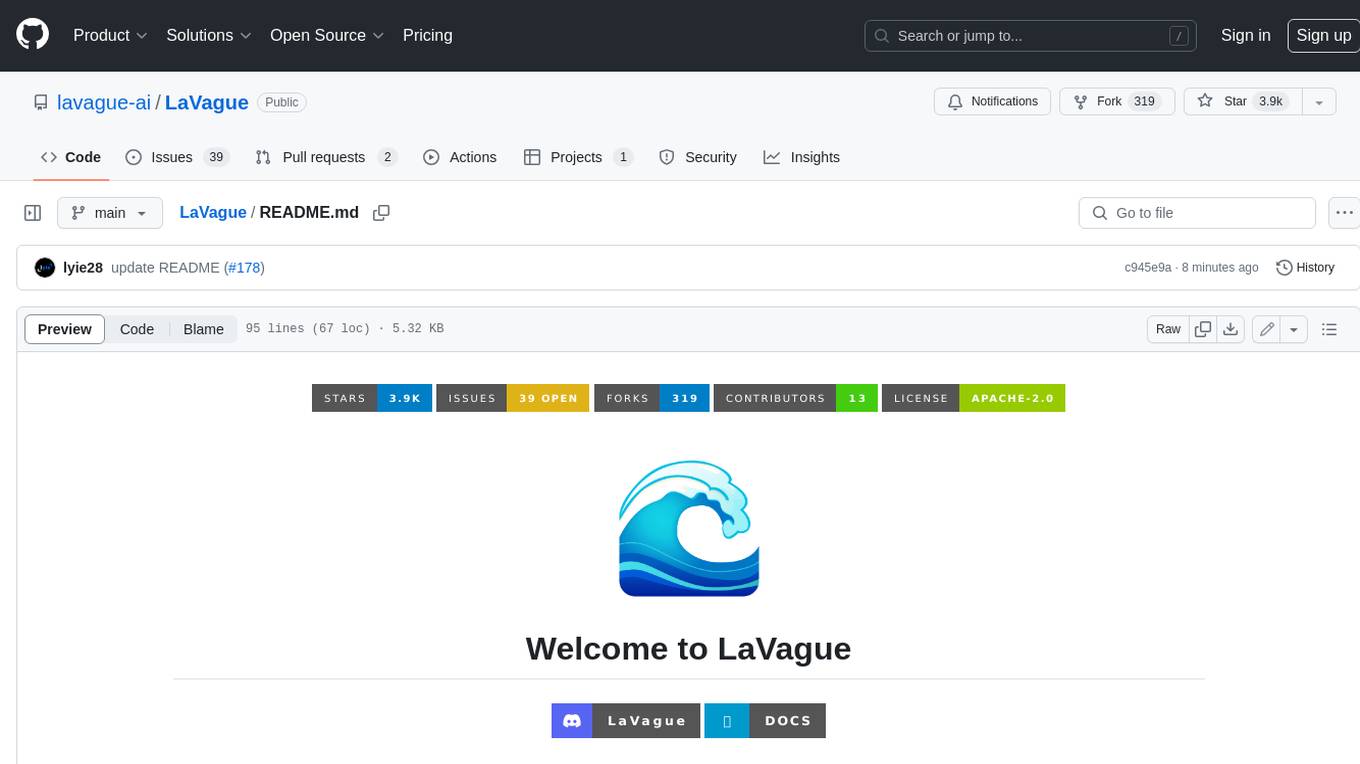The image size is (1360, 764).
Task: Expand the file tree side panel
Action: [33, 213]
